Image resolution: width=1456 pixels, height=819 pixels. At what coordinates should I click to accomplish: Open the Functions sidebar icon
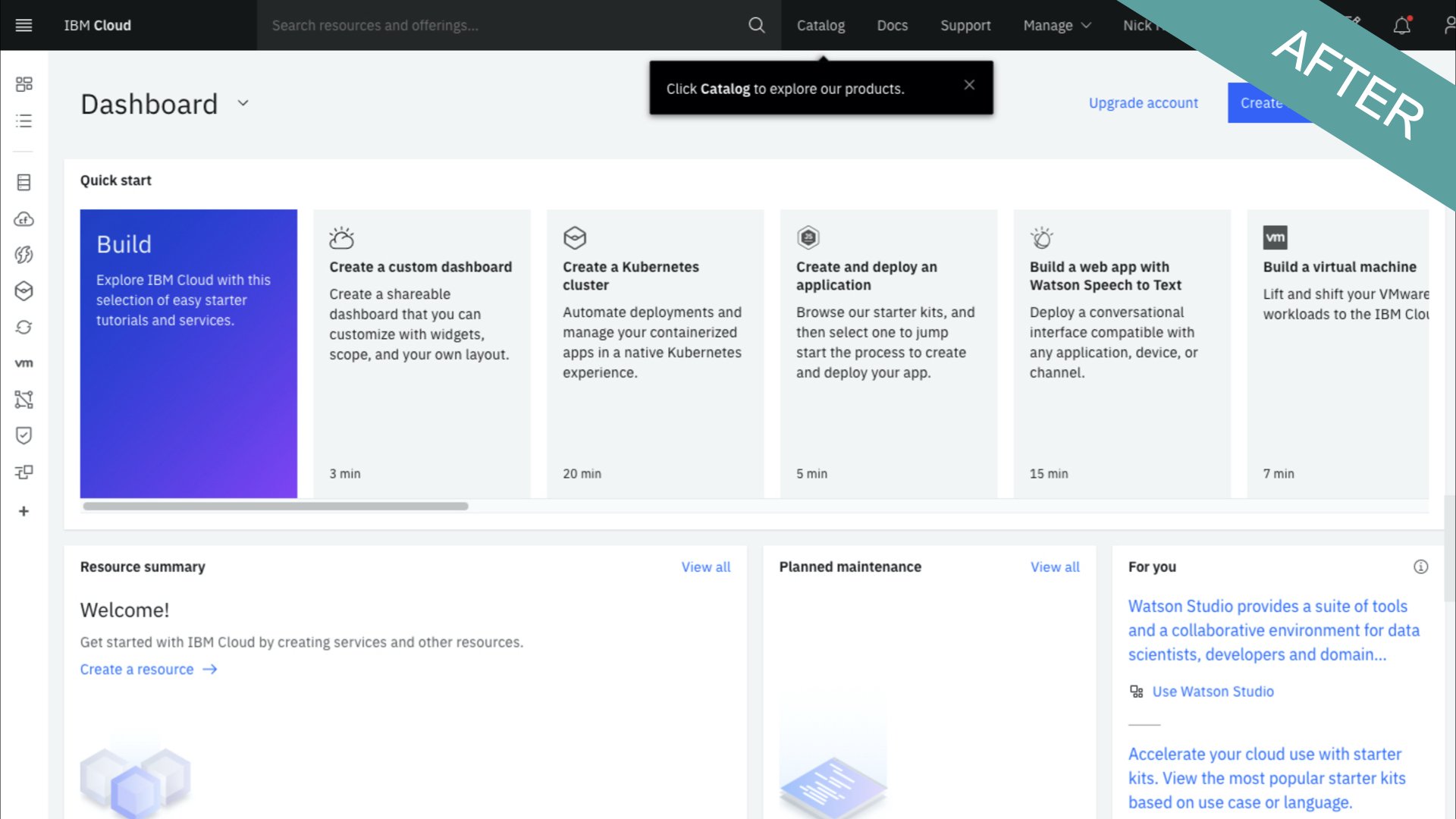(x=24, y=255)
